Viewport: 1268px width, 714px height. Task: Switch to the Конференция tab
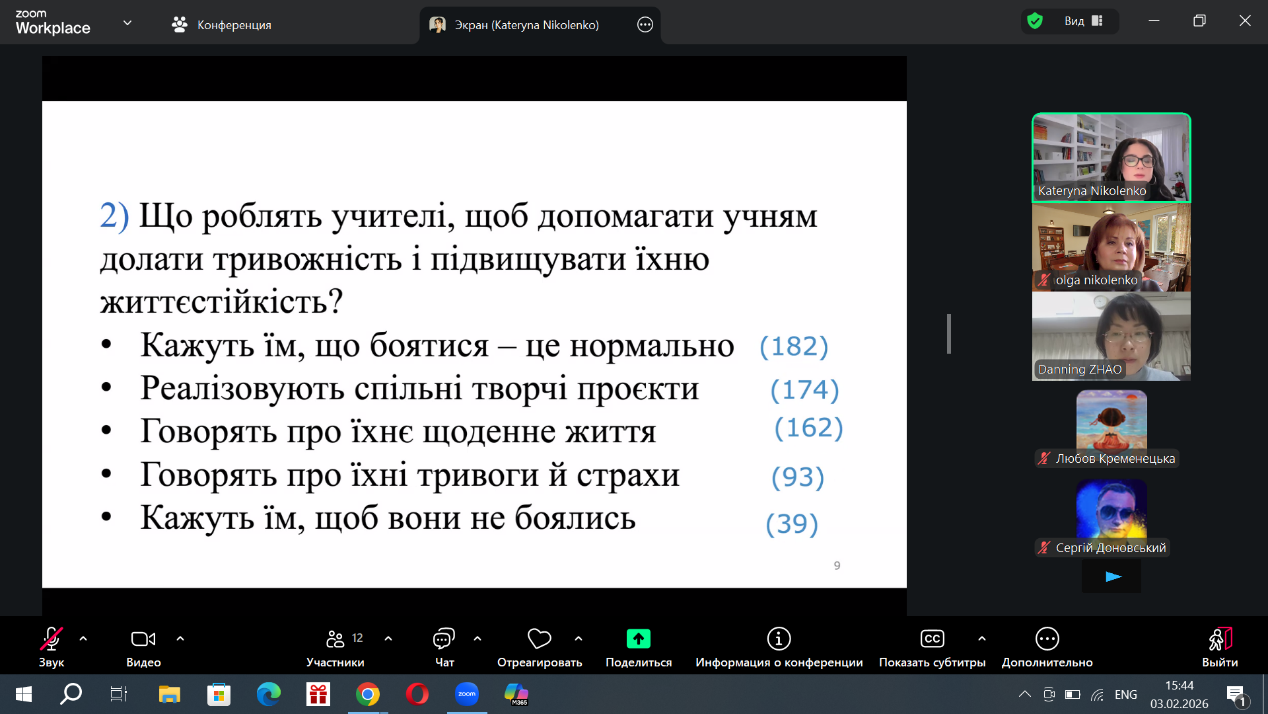coord(222,25)
